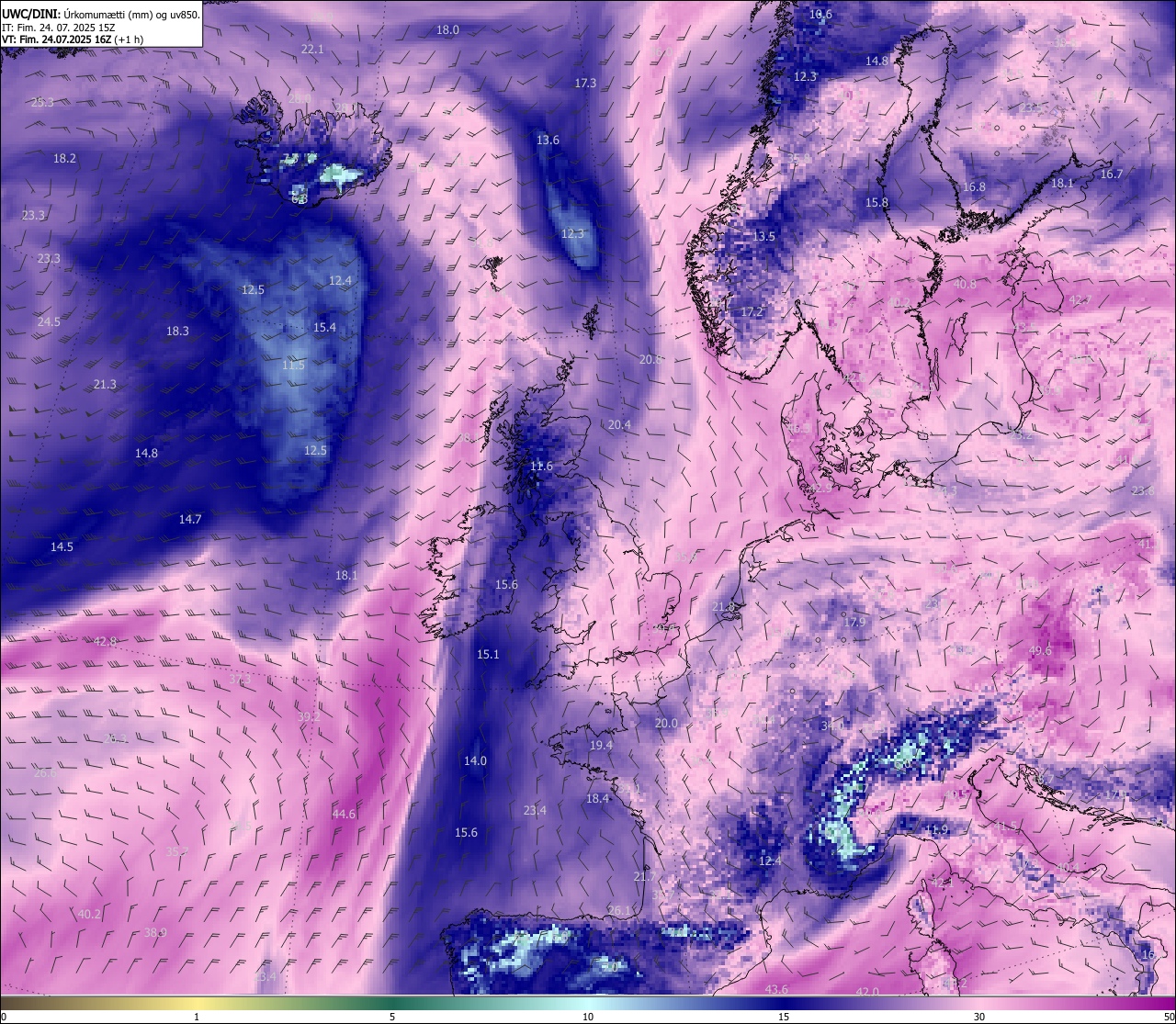Click the dark blue part of the colour bar near 15
This screenshot has height=1024, width=1176.
coord(784,1004)
